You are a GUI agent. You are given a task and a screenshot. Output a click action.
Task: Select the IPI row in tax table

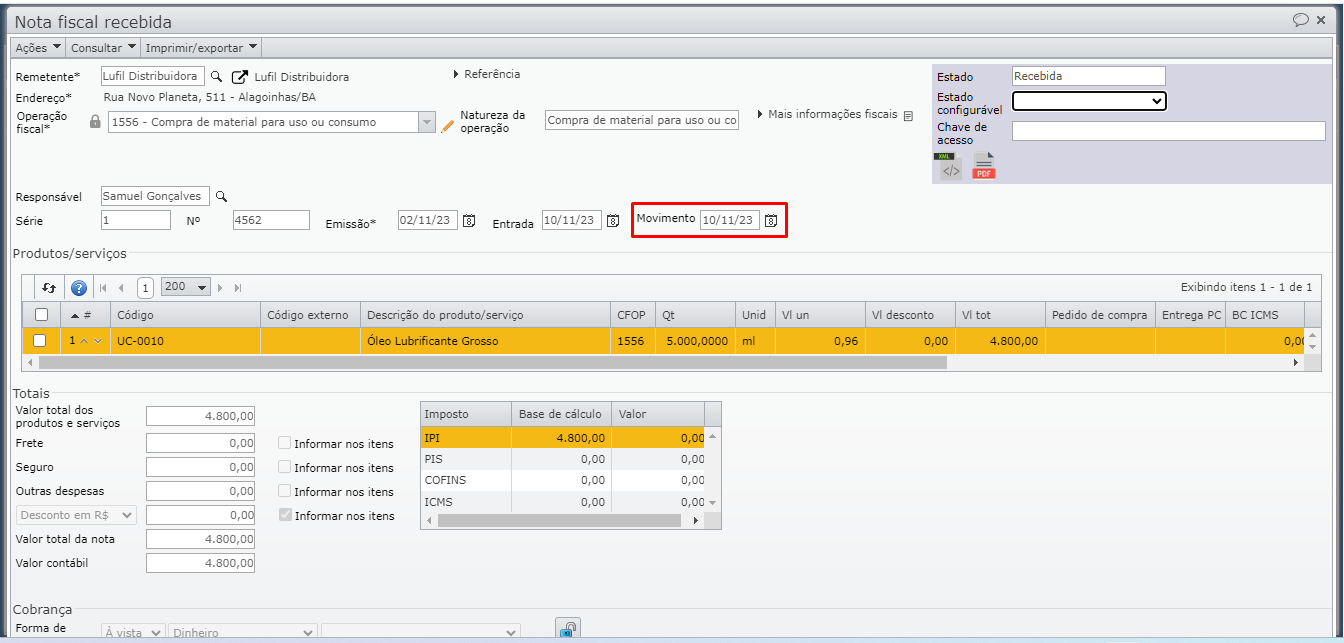click(563, 437)
